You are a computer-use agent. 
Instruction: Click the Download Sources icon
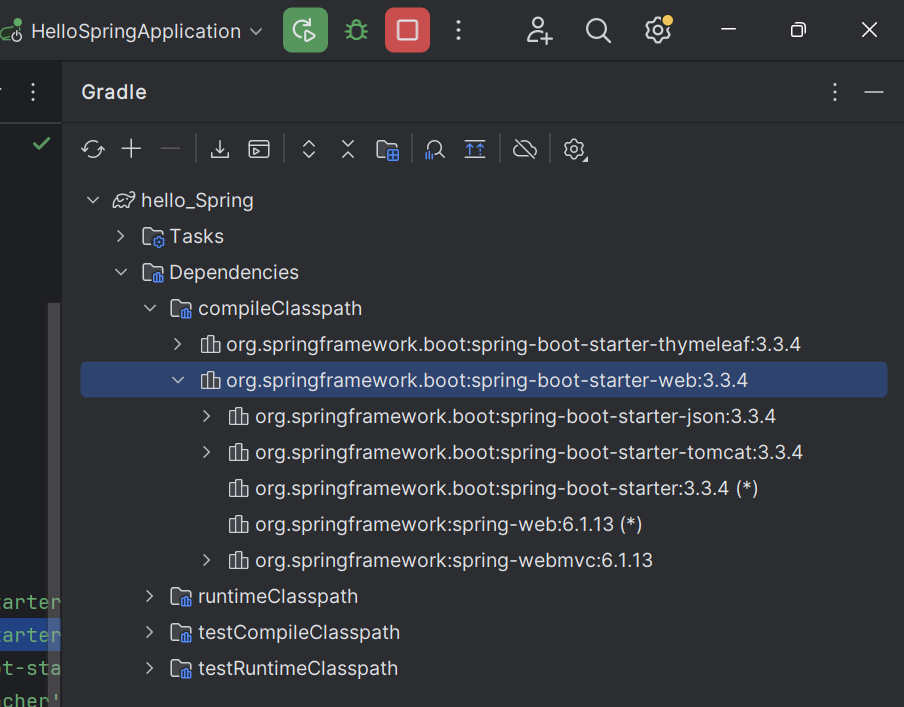[220, 149]
